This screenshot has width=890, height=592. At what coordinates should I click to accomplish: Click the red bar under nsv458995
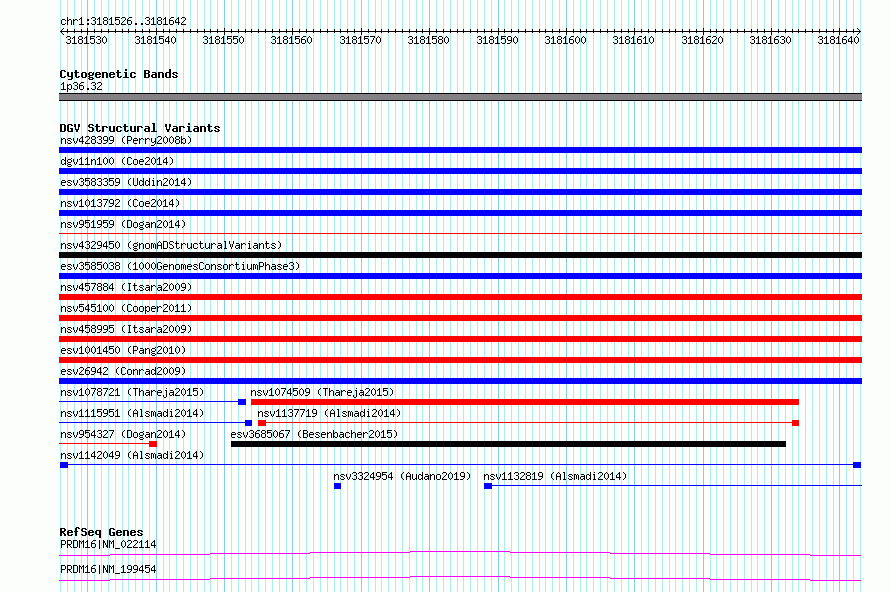click(460, 339)
